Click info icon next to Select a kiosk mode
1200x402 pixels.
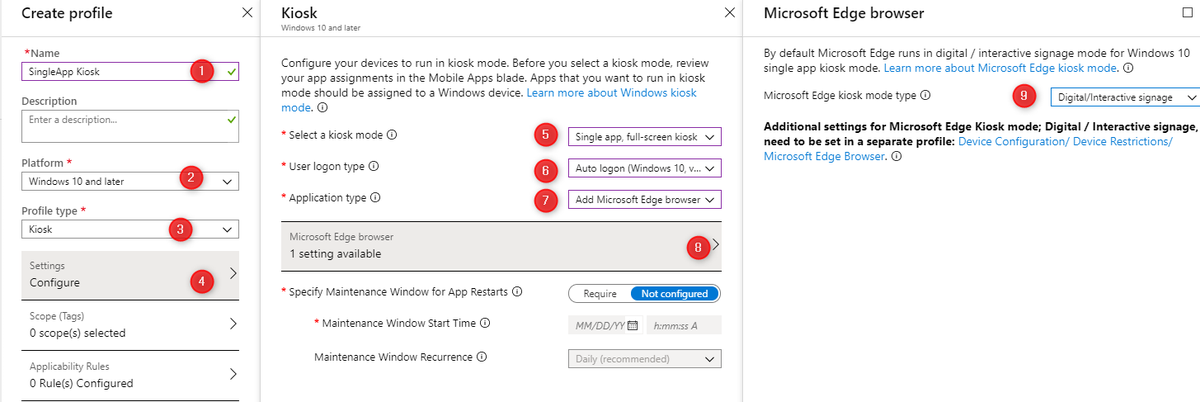[392, 135]
